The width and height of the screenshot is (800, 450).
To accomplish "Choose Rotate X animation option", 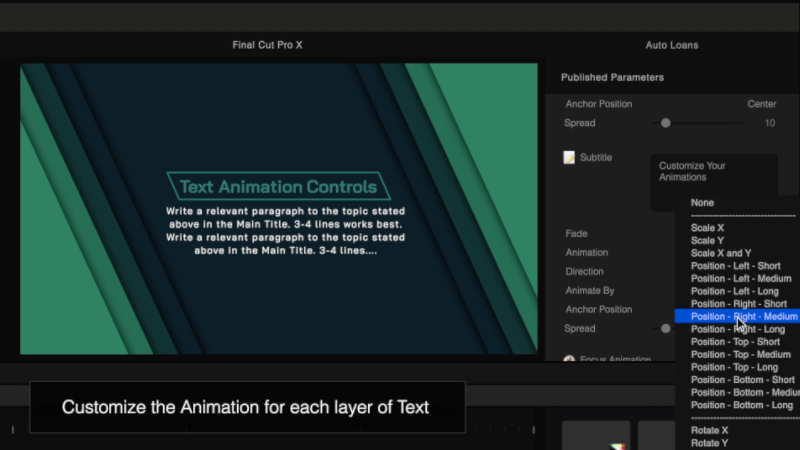I will tap(709, 431).
